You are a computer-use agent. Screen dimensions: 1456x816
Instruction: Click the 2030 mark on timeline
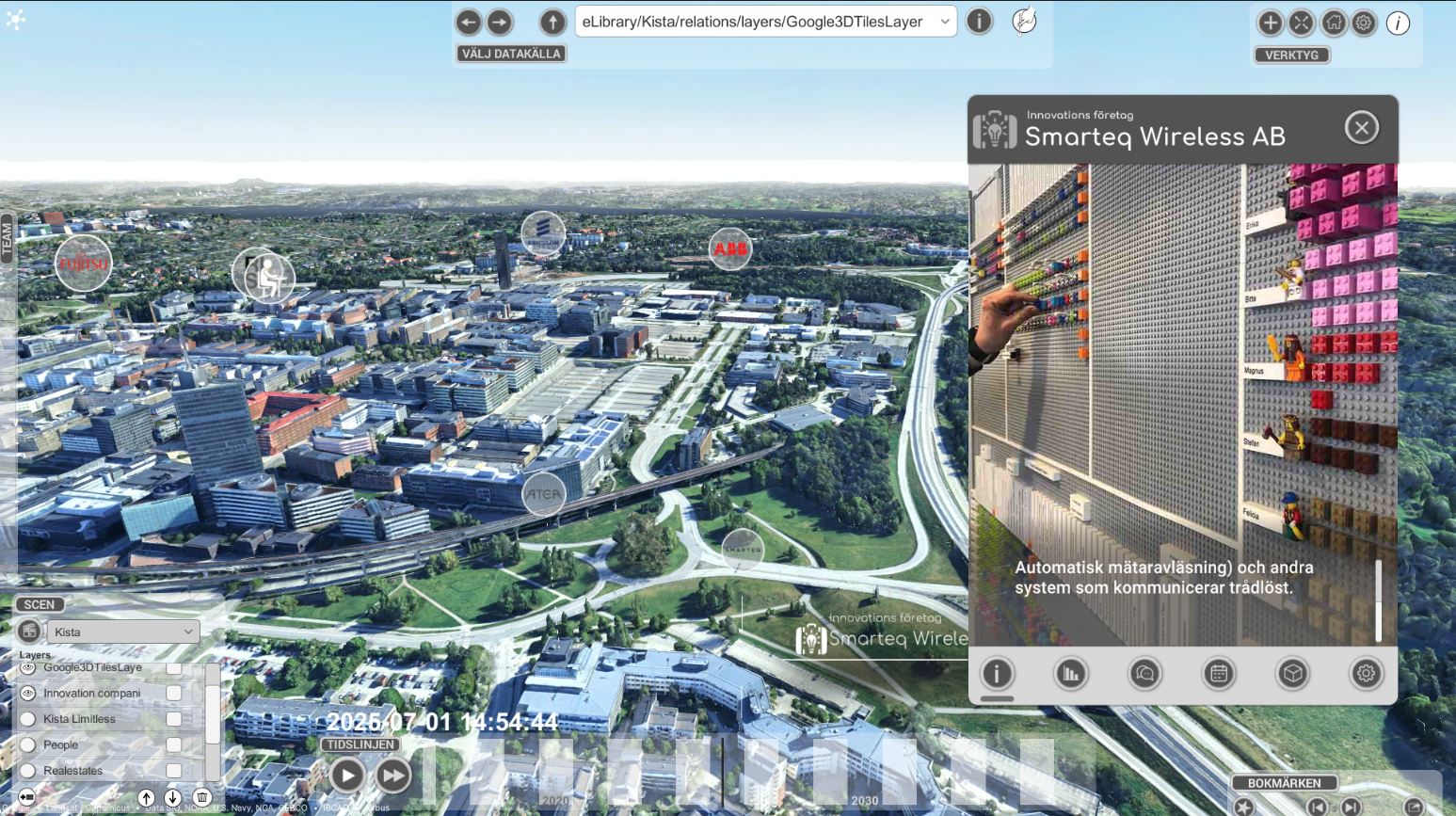864,800
